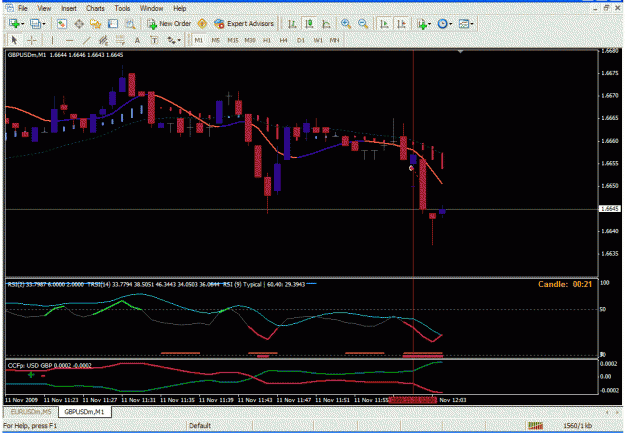Zoom out of the chart
The image size is (625, 433).
pos(363,24)
